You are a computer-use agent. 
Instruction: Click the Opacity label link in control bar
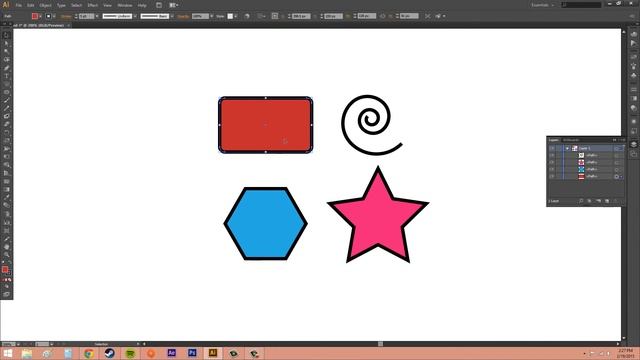pos(183,16)
